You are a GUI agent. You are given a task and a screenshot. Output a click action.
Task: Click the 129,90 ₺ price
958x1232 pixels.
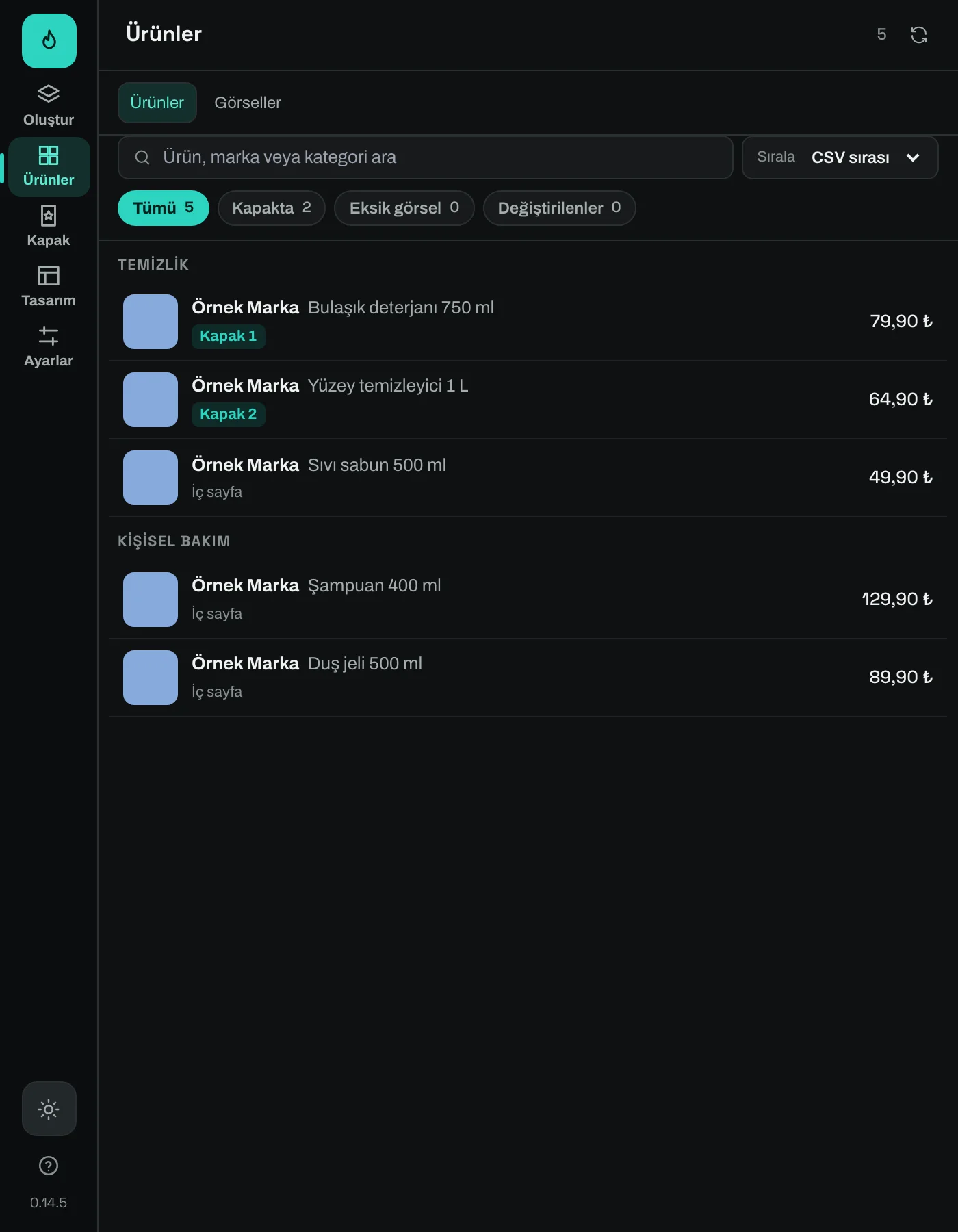point(897,600)
